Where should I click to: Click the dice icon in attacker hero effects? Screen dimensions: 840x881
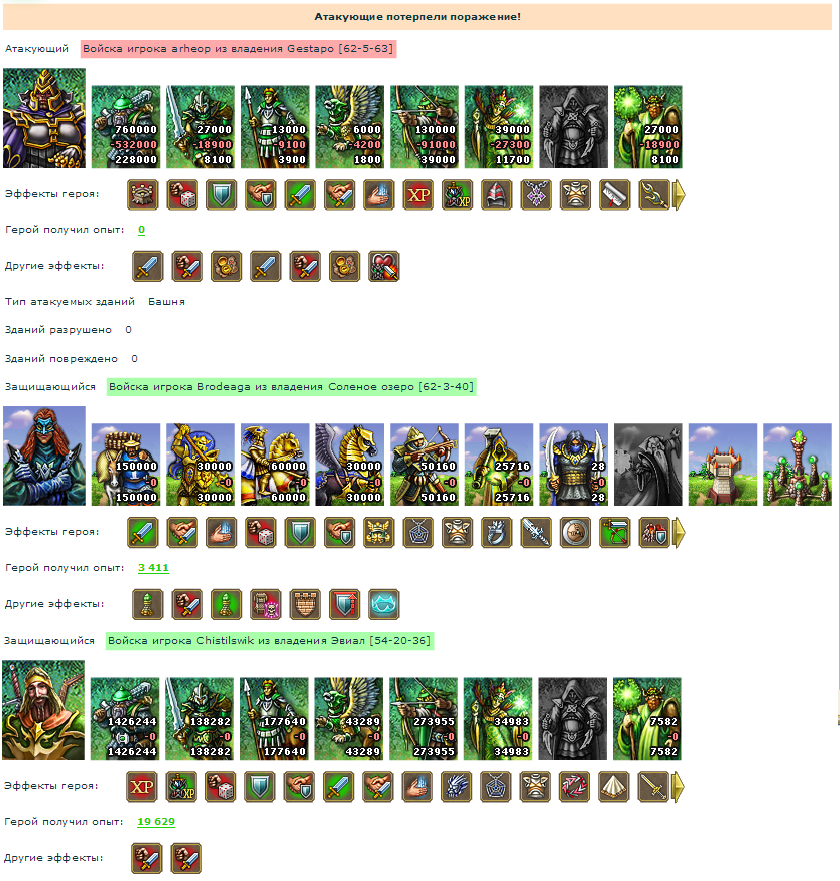182,195
